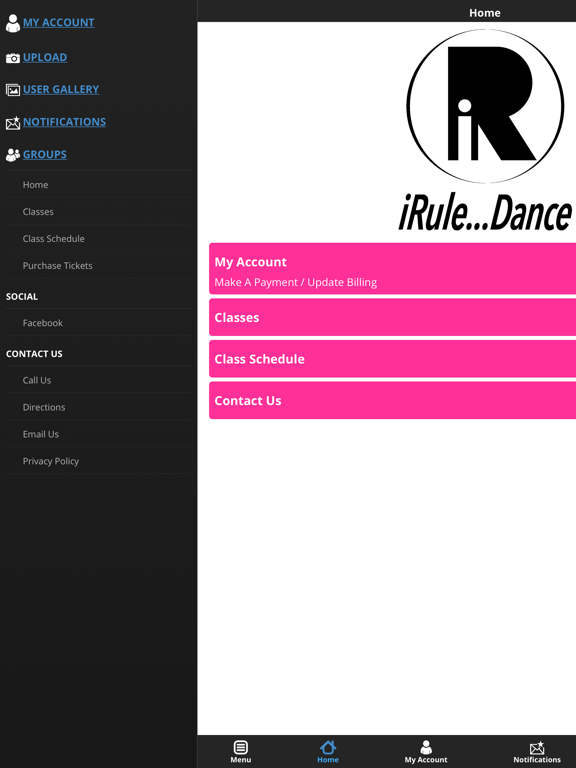The height and width of the screenshot is (768, 576).
Task: Click the My Account tab label in bottom bar
Action: pyautogui.click(x=426, y=760)
